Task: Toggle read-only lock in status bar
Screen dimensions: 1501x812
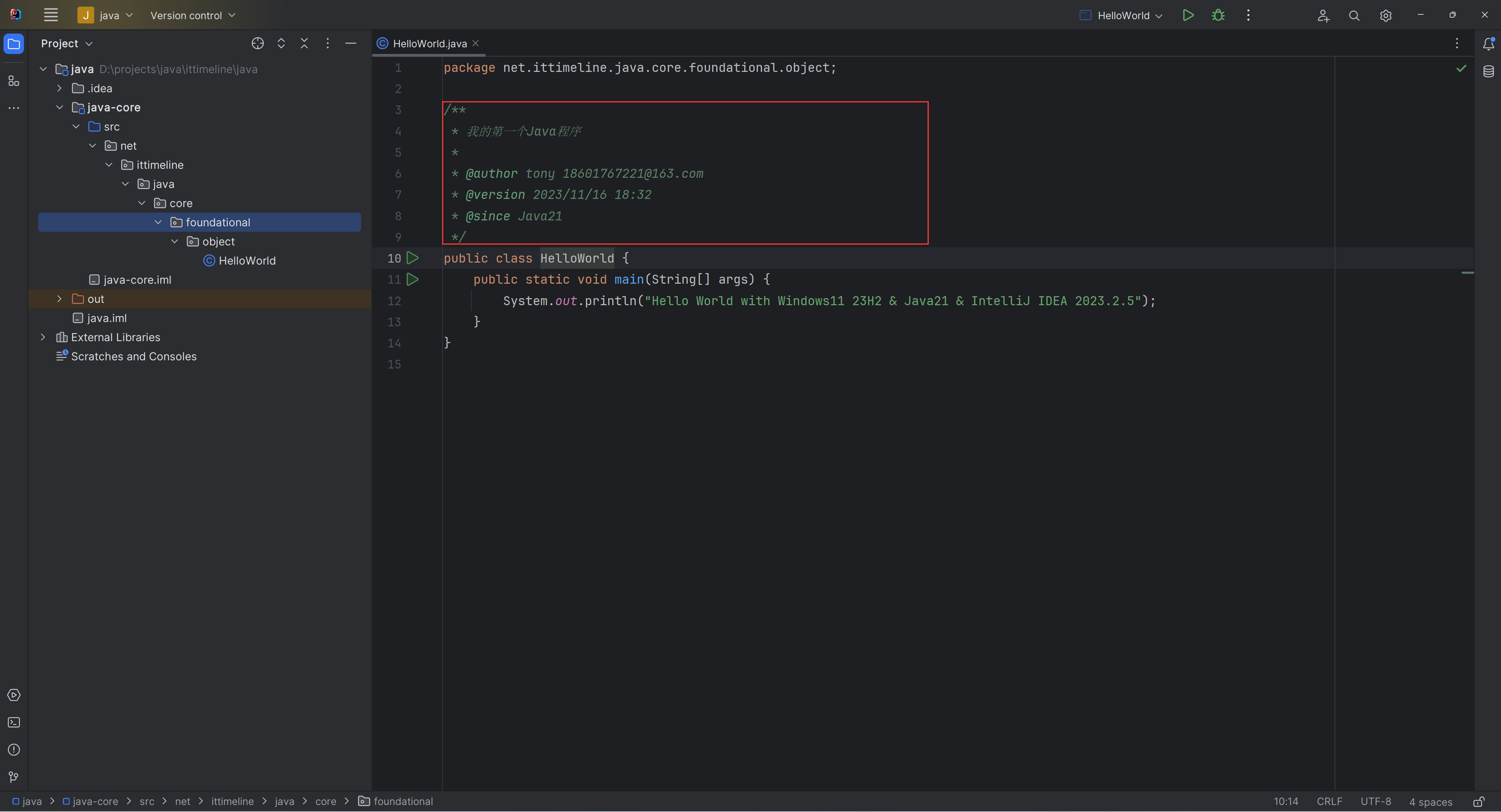Action: tap(1479, 802)
